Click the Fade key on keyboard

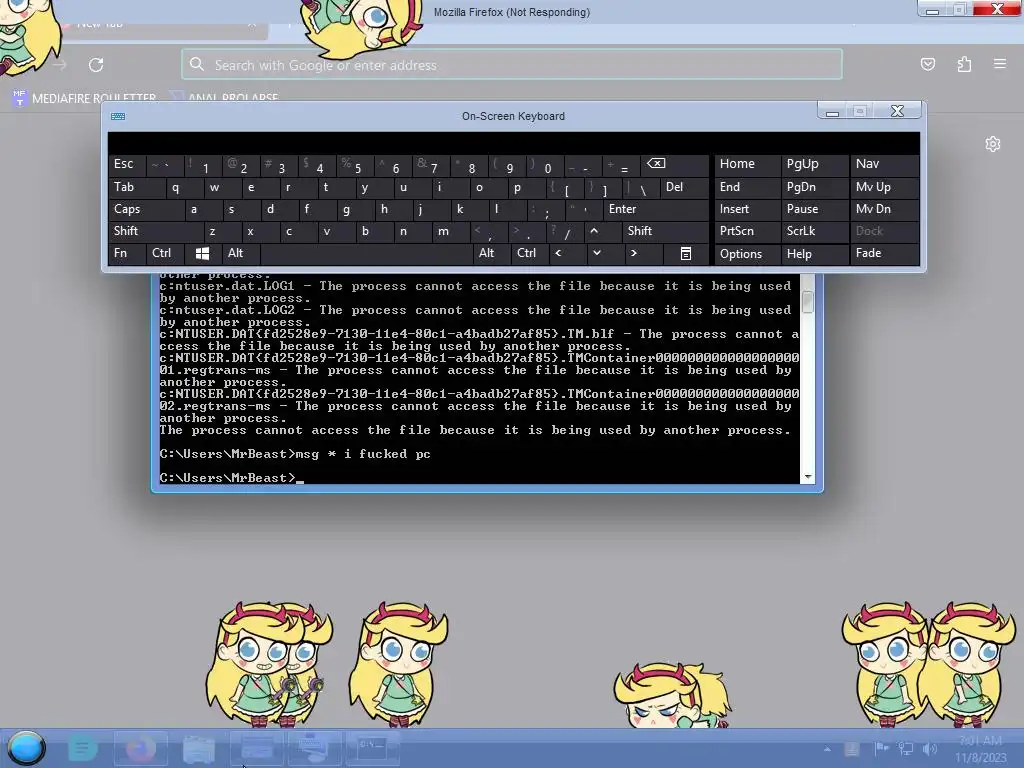pos(884,253)
